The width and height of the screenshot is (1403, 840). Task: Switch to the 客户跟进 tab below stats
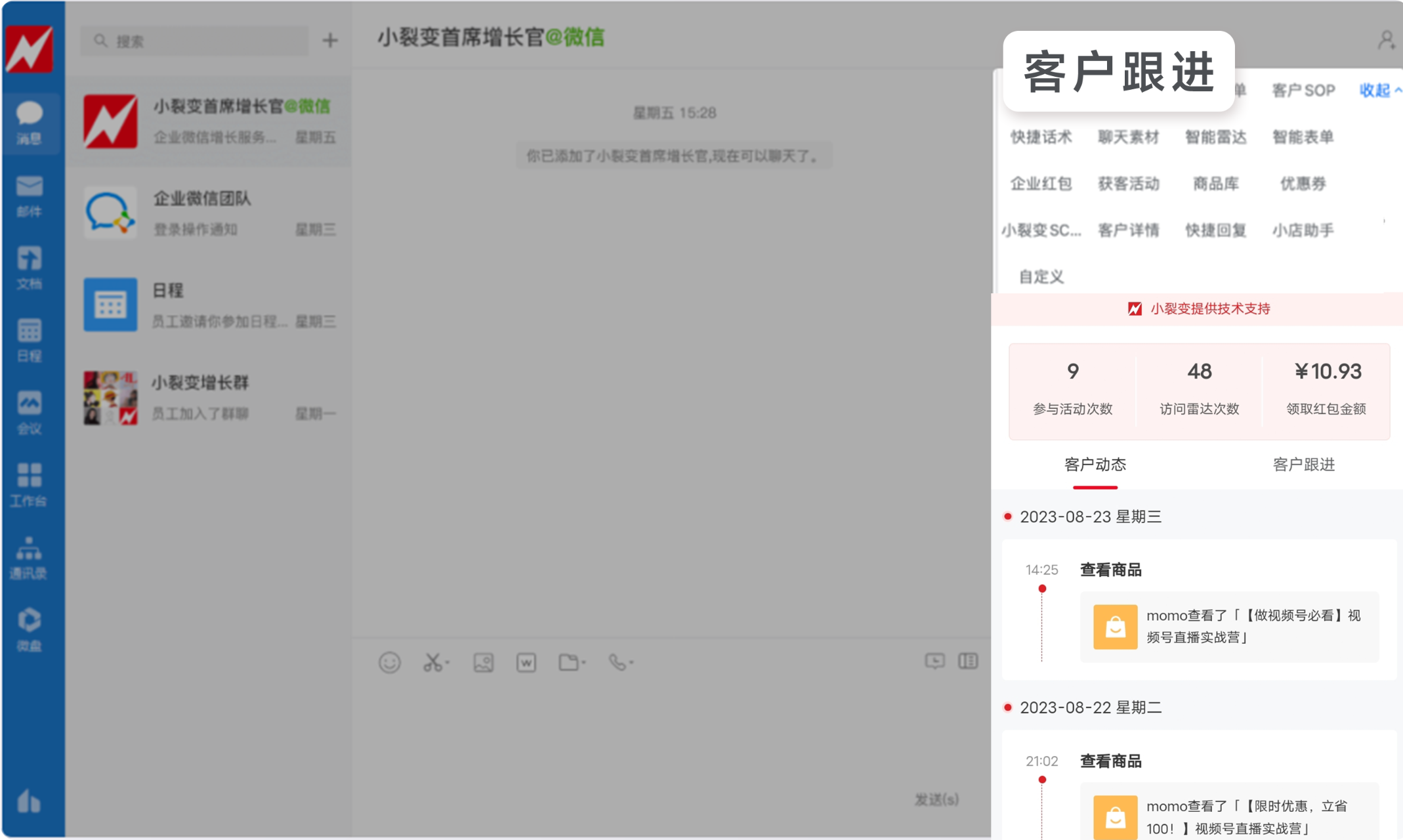(x=1303, y=465)
